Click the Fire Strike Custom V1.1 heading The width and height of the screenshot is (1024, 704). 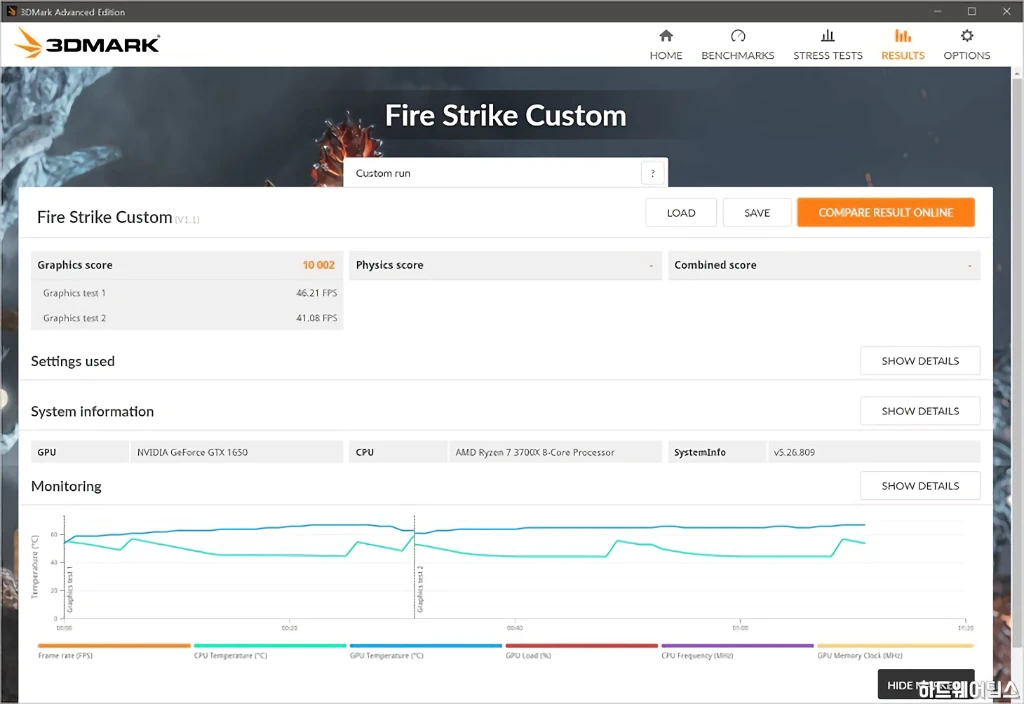[x=118, y=217]
